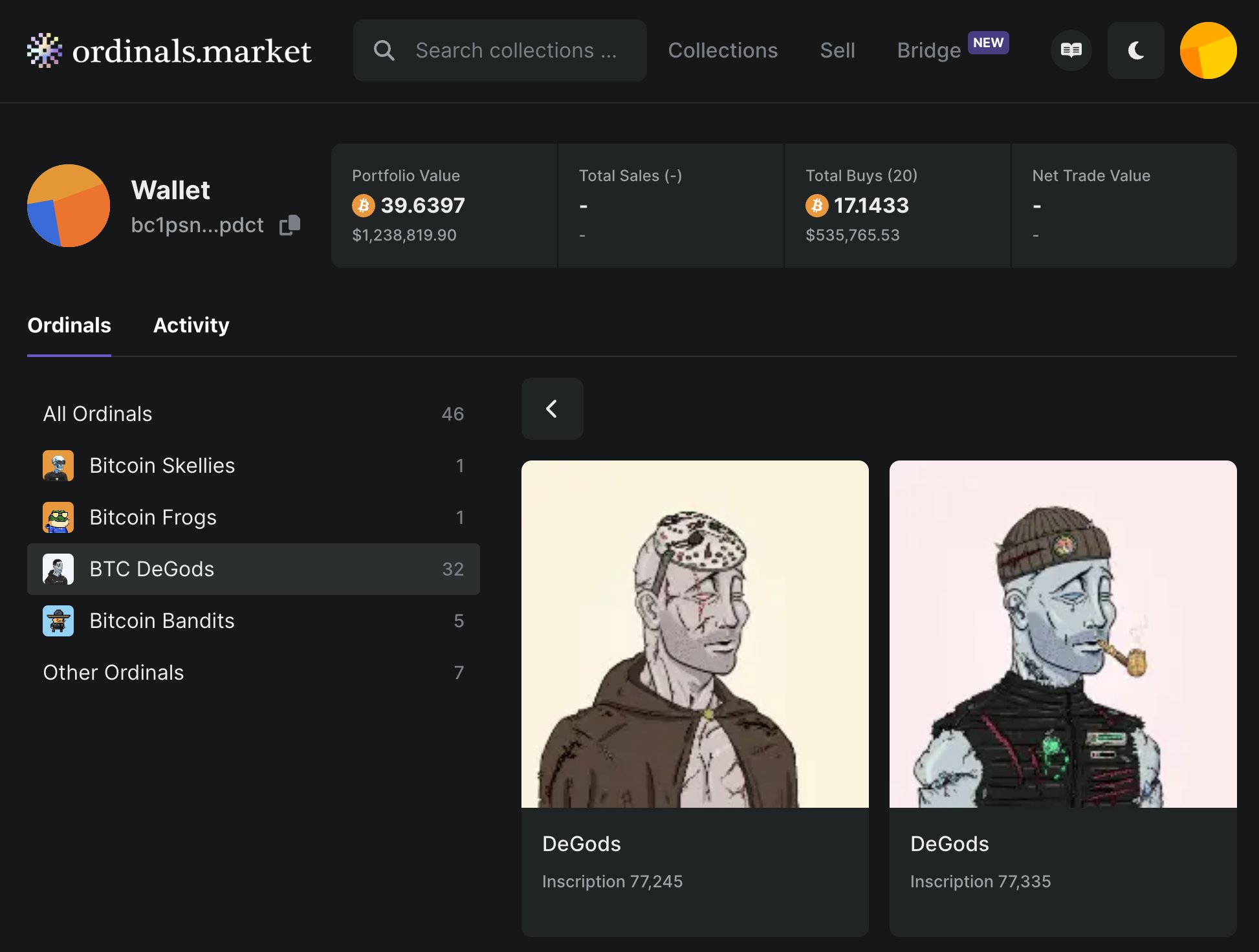
Task: Open the Bitcoin Bandits collection
Action: (x=162, y=621)
